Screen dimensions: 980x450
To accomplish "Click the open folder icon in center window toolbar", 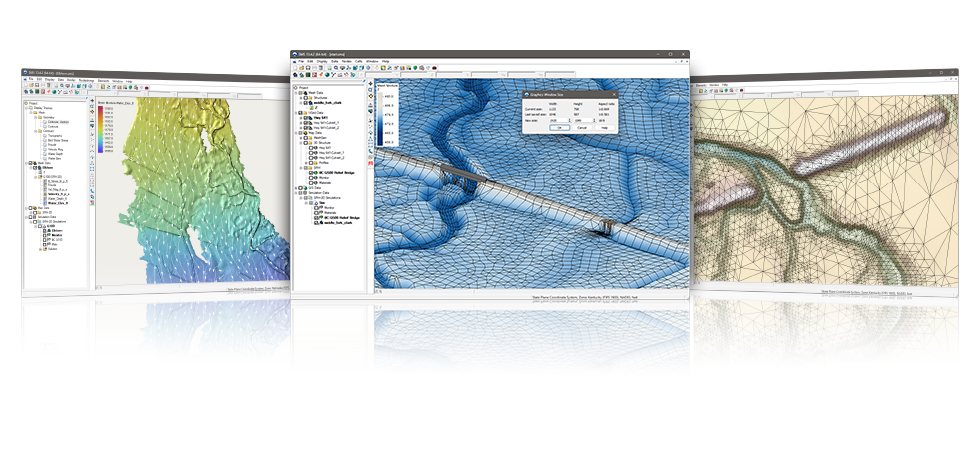I will point(301,68).
